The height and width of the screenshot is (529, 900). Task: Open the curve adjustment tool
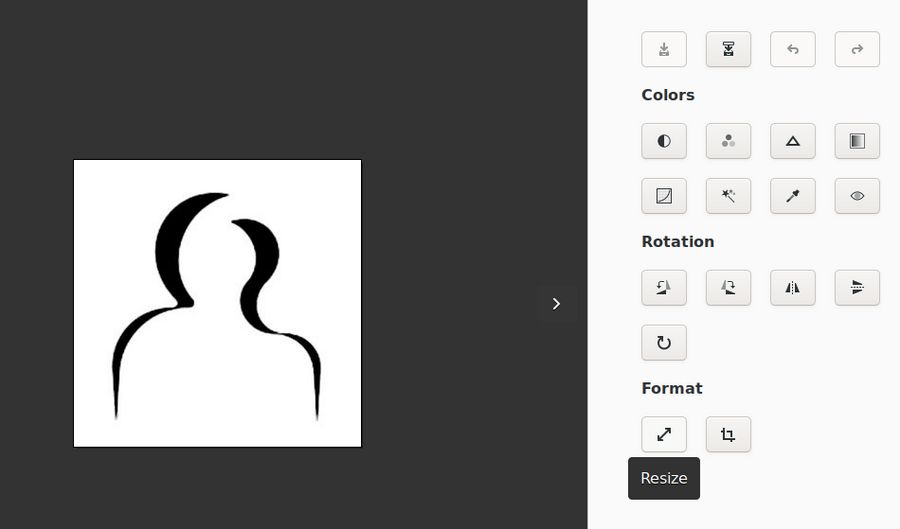[x=664, y=196]
